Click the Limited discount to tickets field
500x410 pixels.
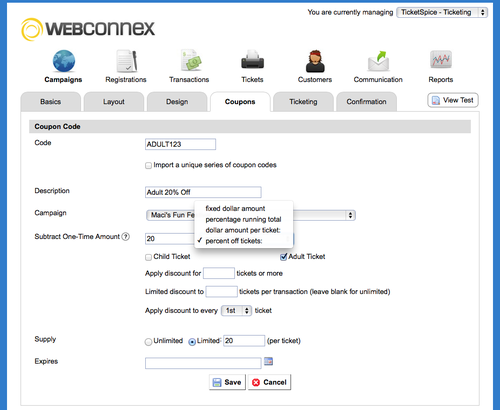pos(221,292)
